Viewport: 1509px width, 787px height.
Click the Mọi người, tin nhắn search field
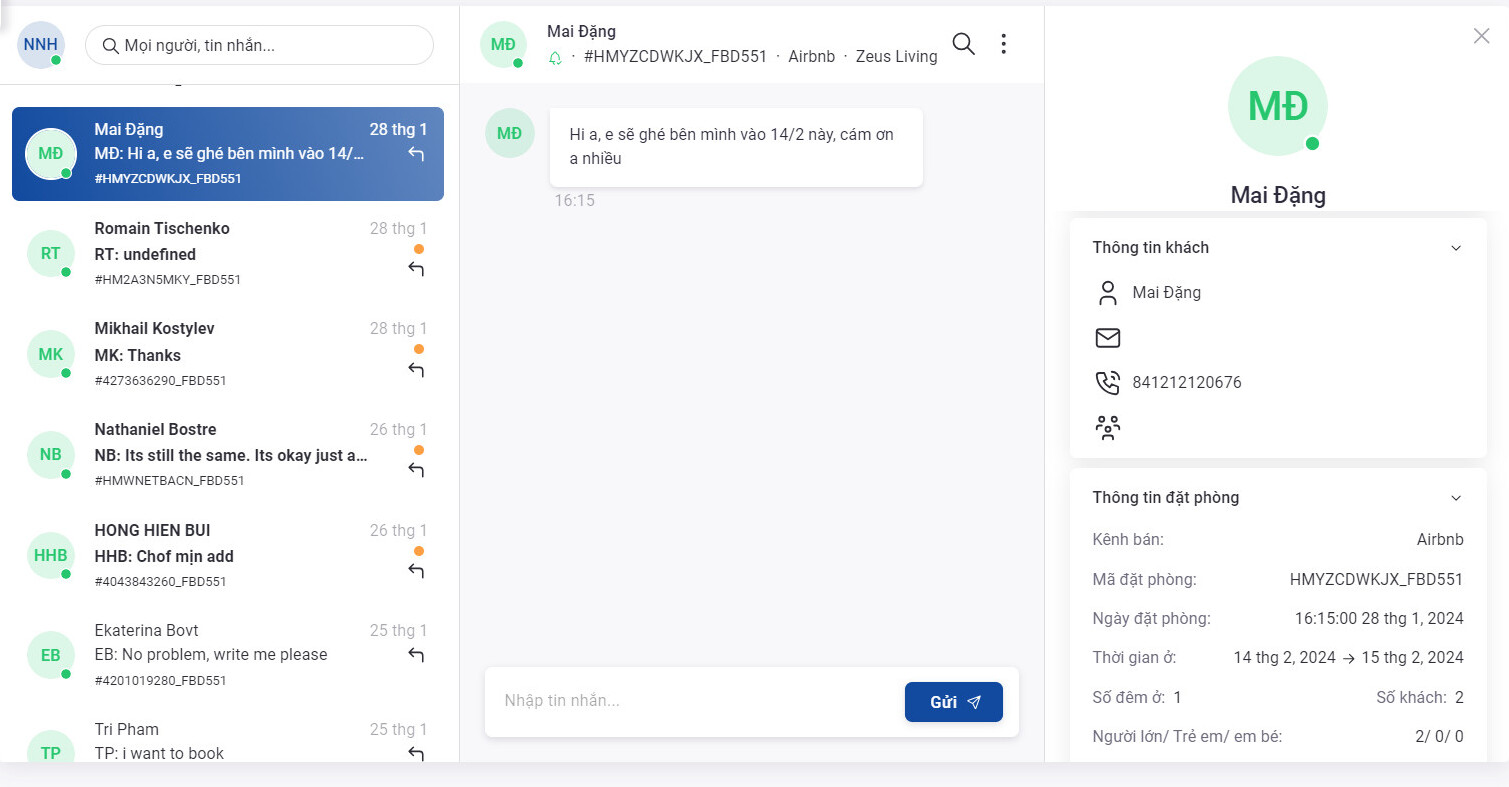click(x=260, y=45)
